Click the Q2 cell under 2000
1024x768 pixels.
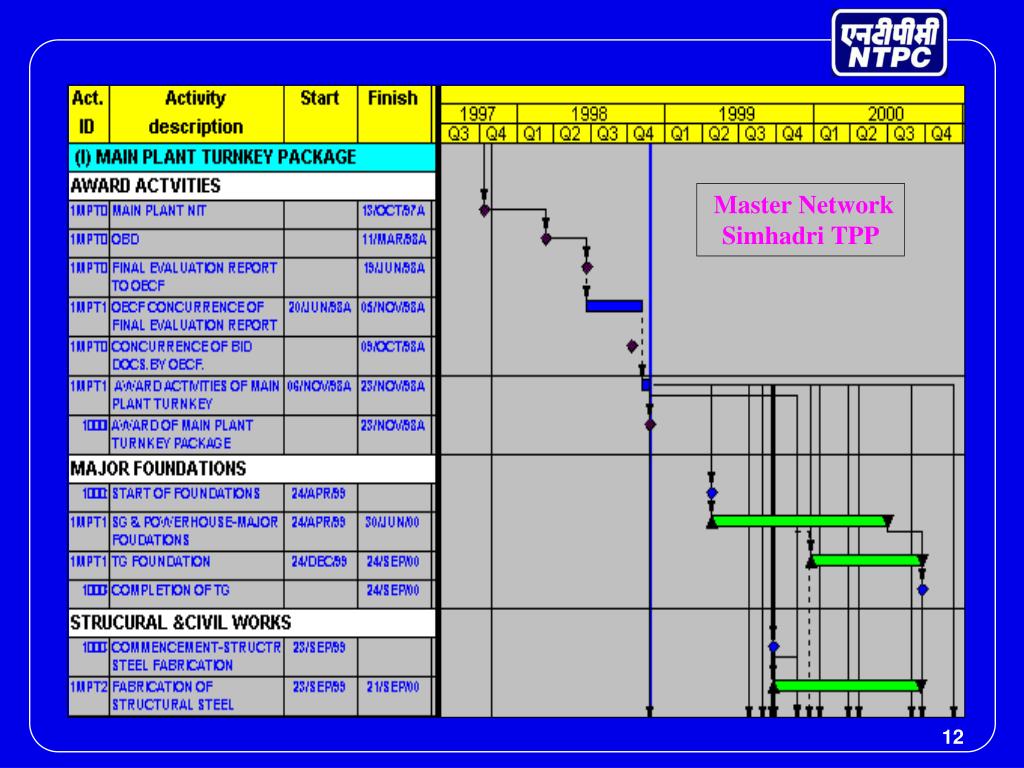point(867,134)
